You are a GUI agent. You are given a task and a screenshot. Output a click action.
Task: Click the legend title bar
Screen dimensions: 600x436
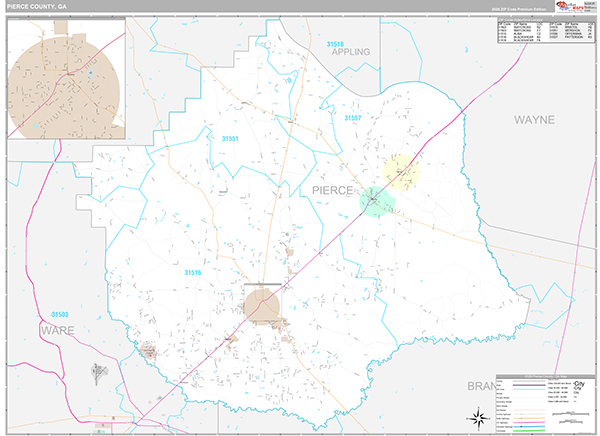point(546,377)
